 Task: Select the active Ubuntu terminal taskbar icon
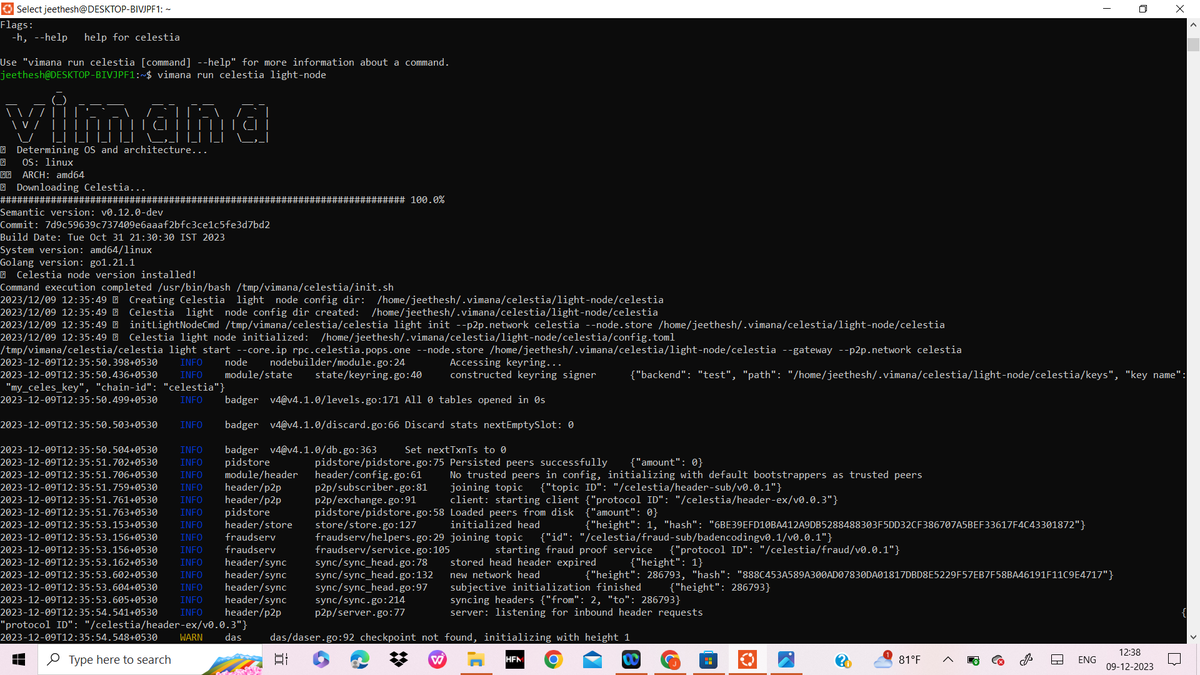pos(747,660)
